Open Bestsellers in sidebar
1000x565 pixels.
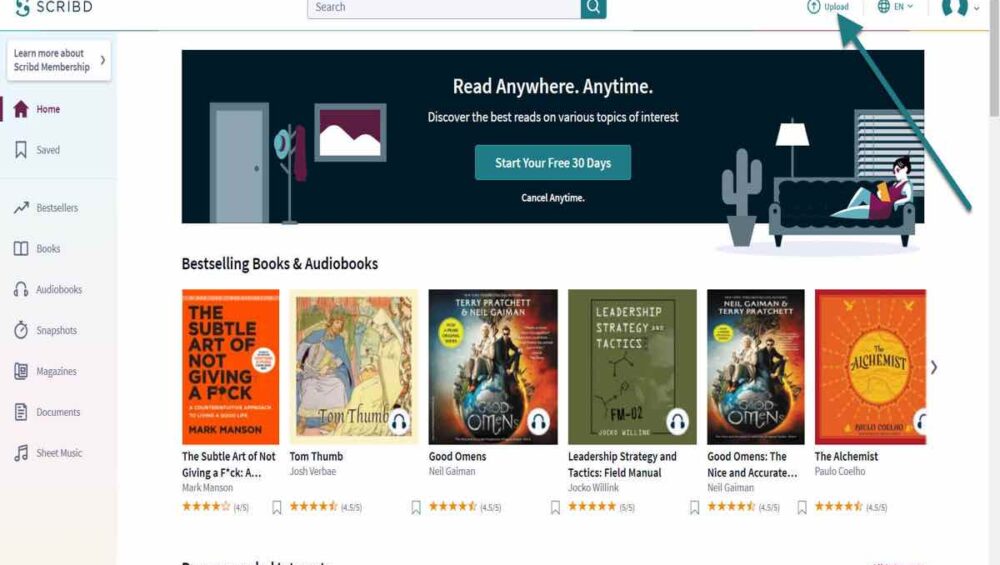pos(57,208)
